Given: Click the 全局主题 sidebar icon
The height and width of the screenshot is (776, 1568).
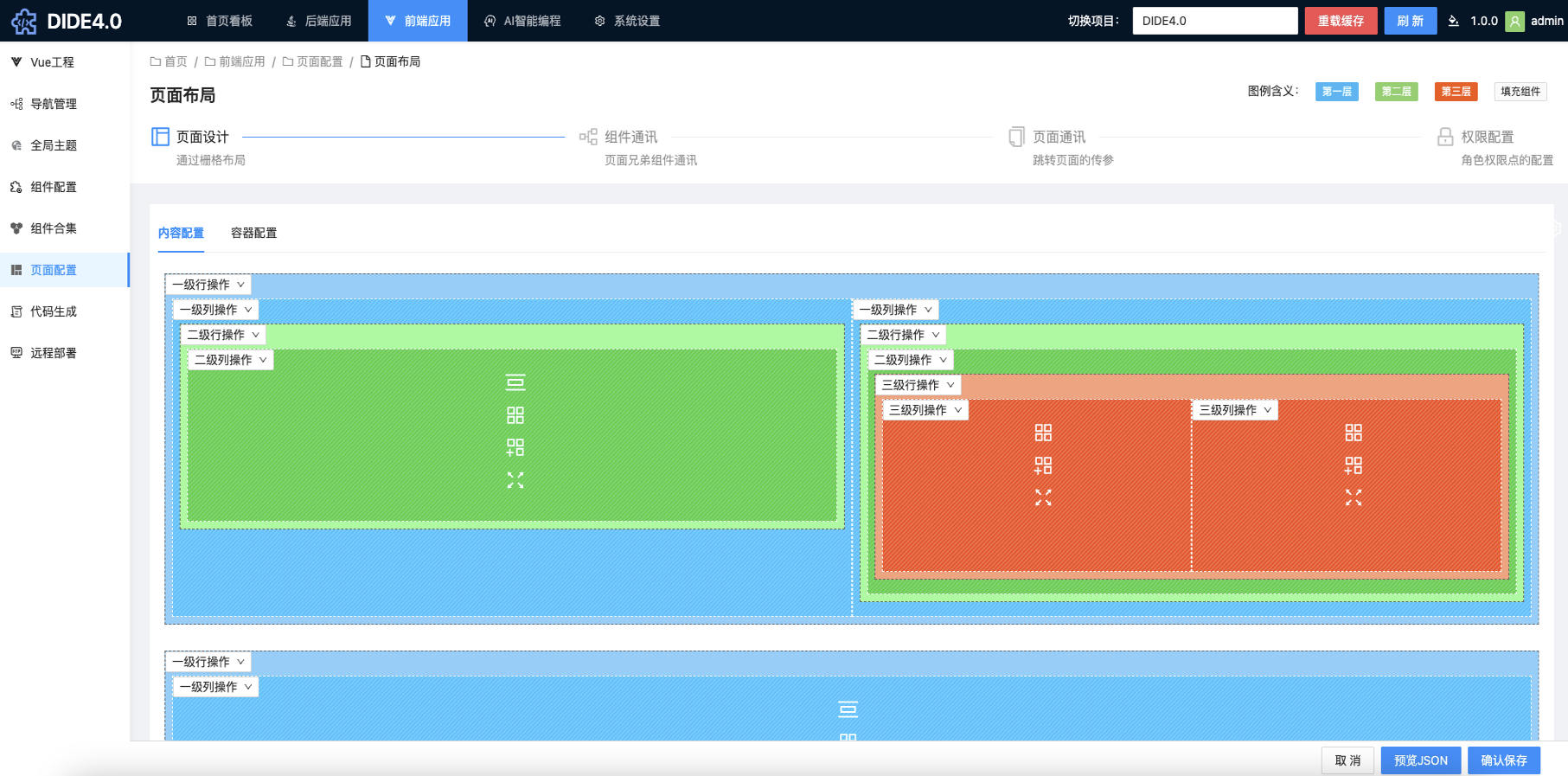Looking at the screenshot, I should (16, 145).
